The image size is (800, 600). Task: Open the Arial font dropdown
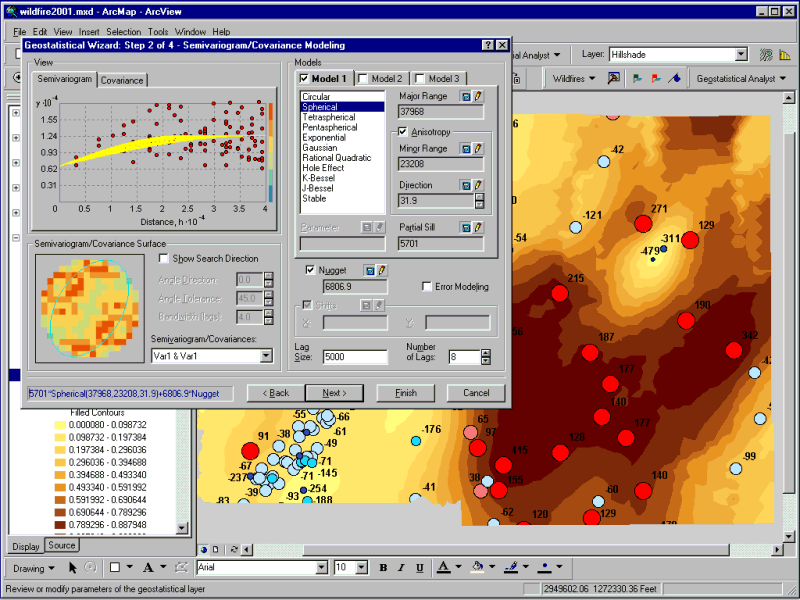coord(321,567)
